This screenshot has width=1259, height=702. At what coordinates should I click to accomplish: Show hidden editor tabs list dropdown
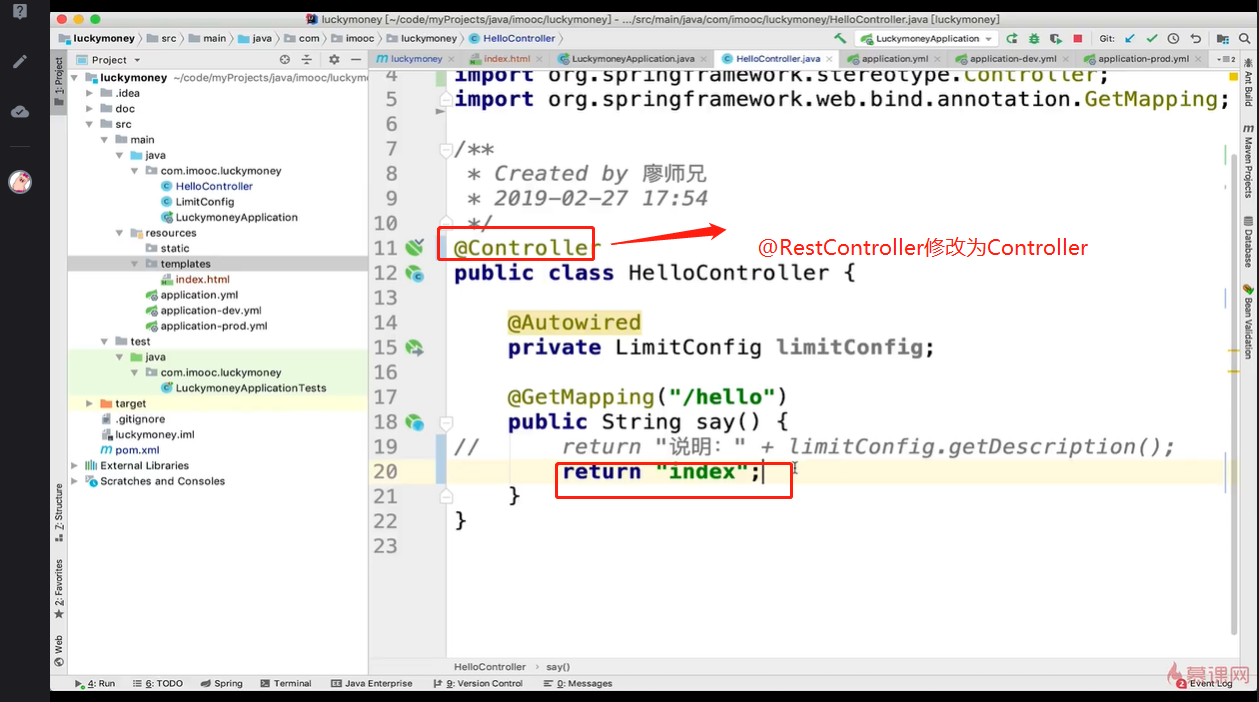[x=1227, y=59]
